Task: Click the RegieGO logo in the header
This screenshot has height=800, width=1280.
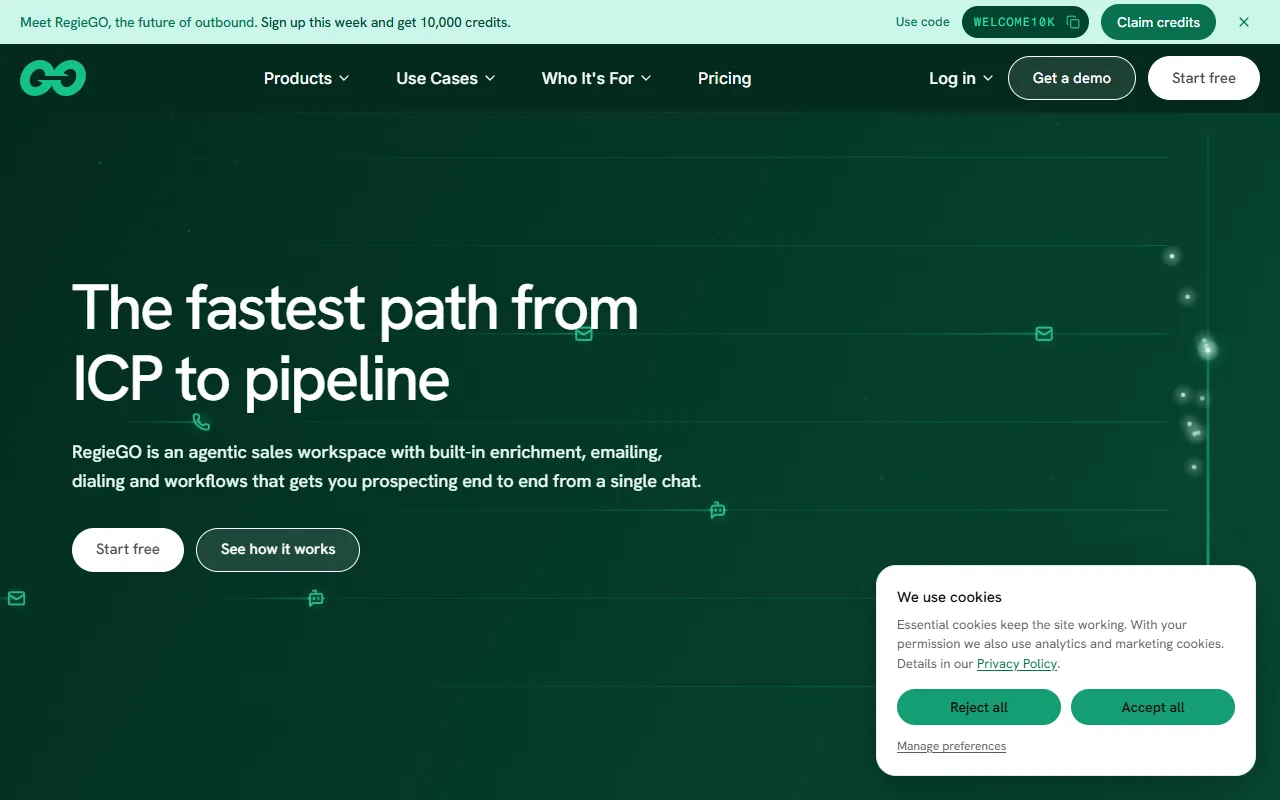Action: tap(53, 78)
